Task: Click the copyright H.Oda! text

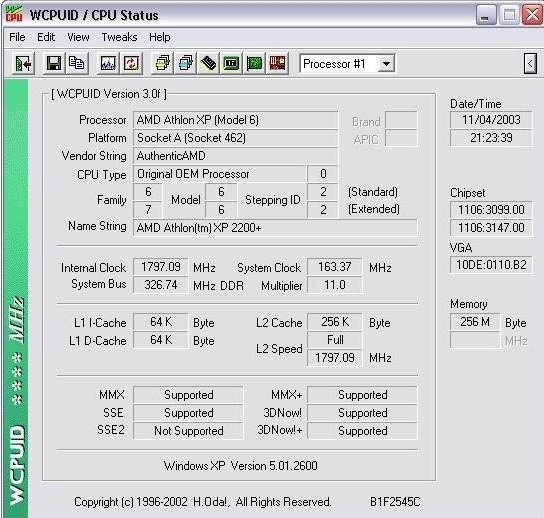Action: point(203,502)
